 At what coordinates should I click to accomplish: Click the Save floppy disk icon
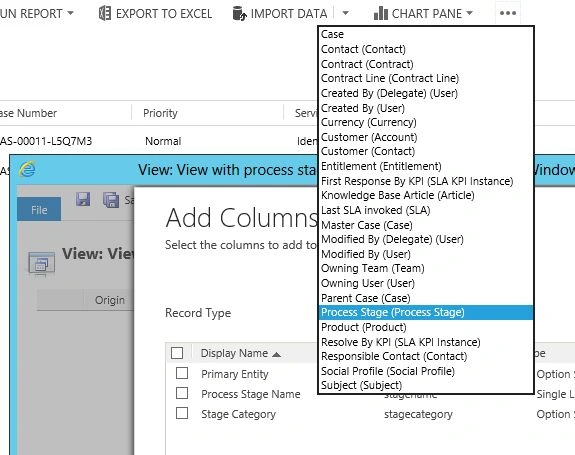pos(83,199)
